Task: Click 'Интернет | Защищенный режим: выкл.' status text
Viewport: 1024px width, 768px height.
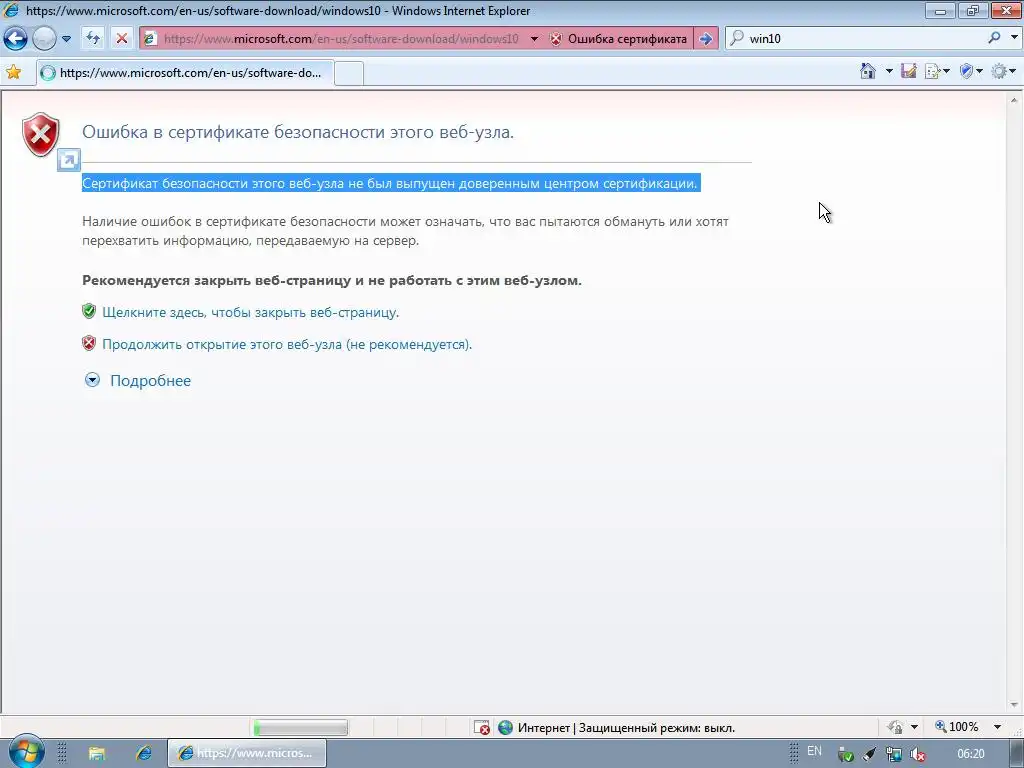Action: 626,728
